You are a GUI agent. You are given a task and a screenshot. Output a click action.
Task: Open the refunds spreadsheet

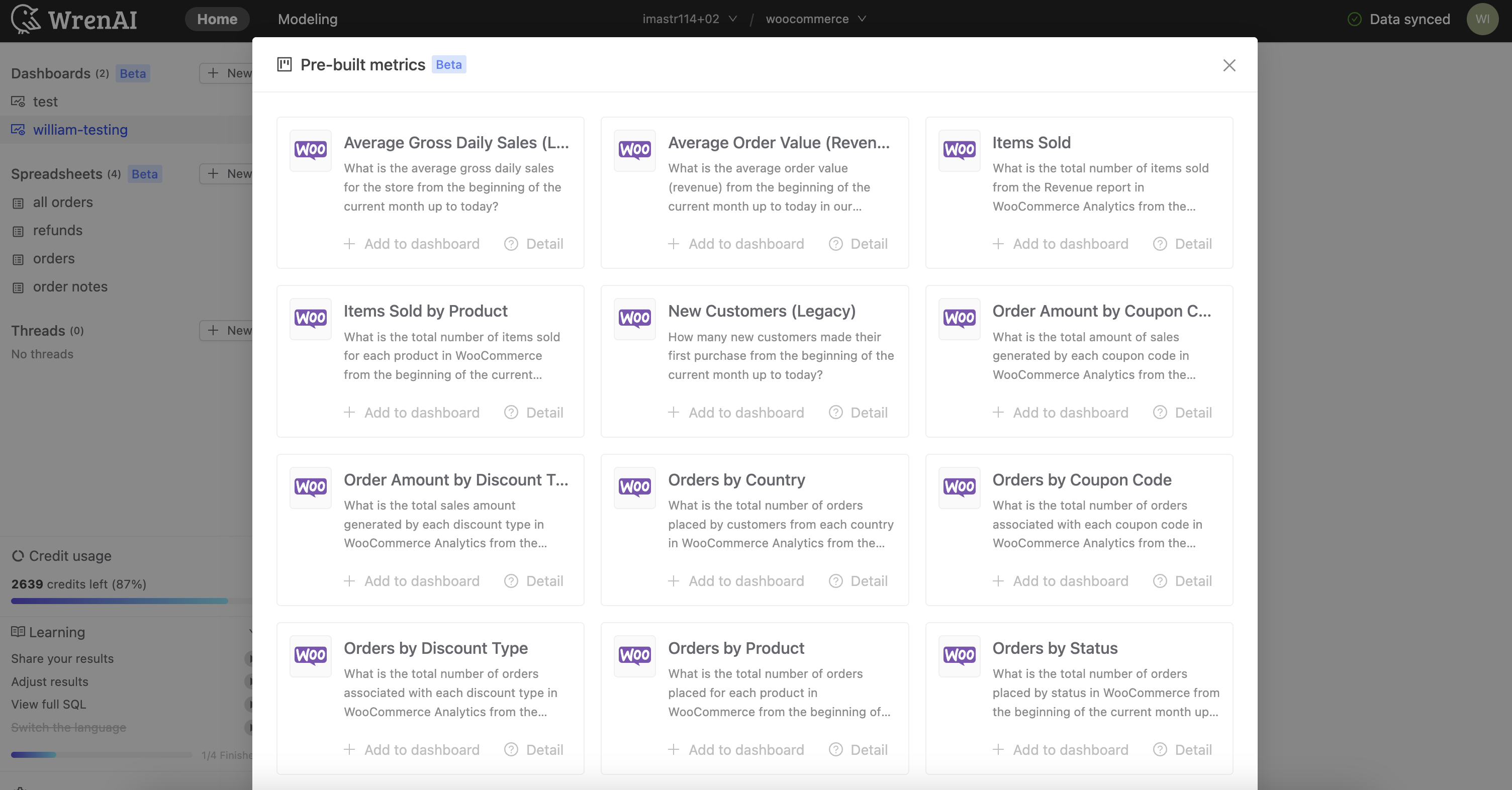pos(126,231)
